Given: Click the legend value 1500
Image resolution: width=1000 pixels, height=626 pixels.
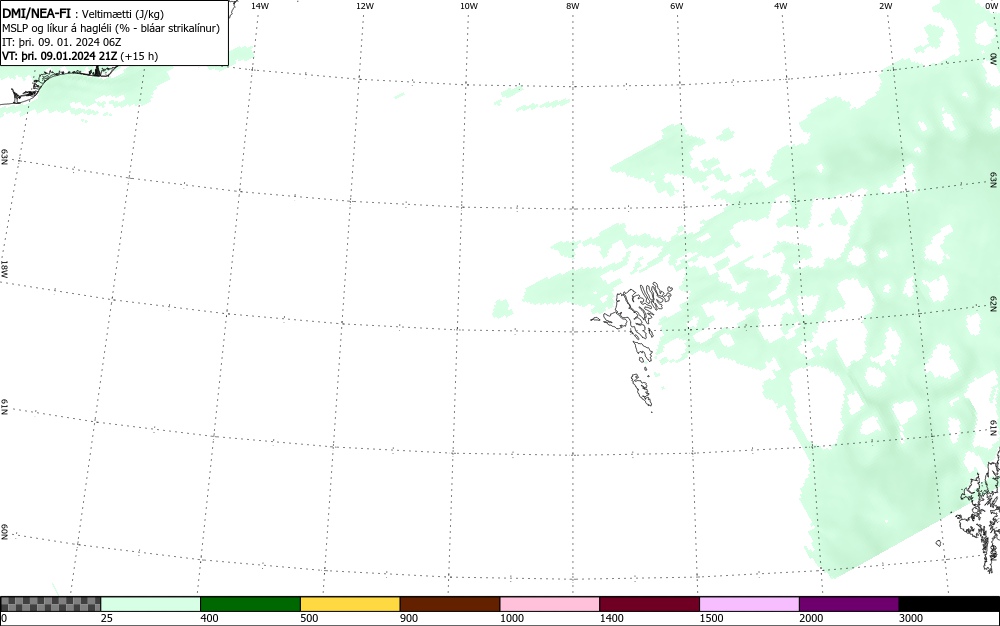Looking at the screenshot, I should 711,618.
